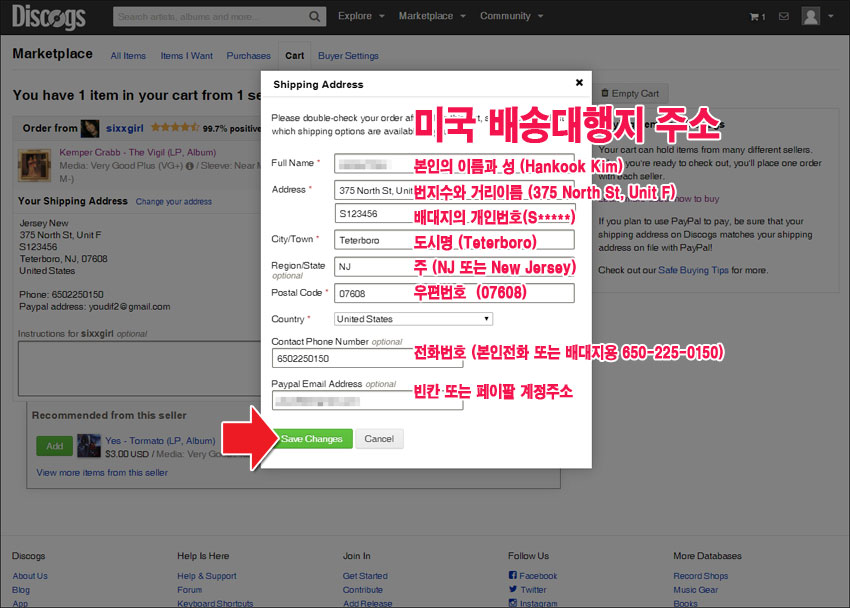Click the Change your address link
Screen dimensions: 850x608
tap(173, 202)
